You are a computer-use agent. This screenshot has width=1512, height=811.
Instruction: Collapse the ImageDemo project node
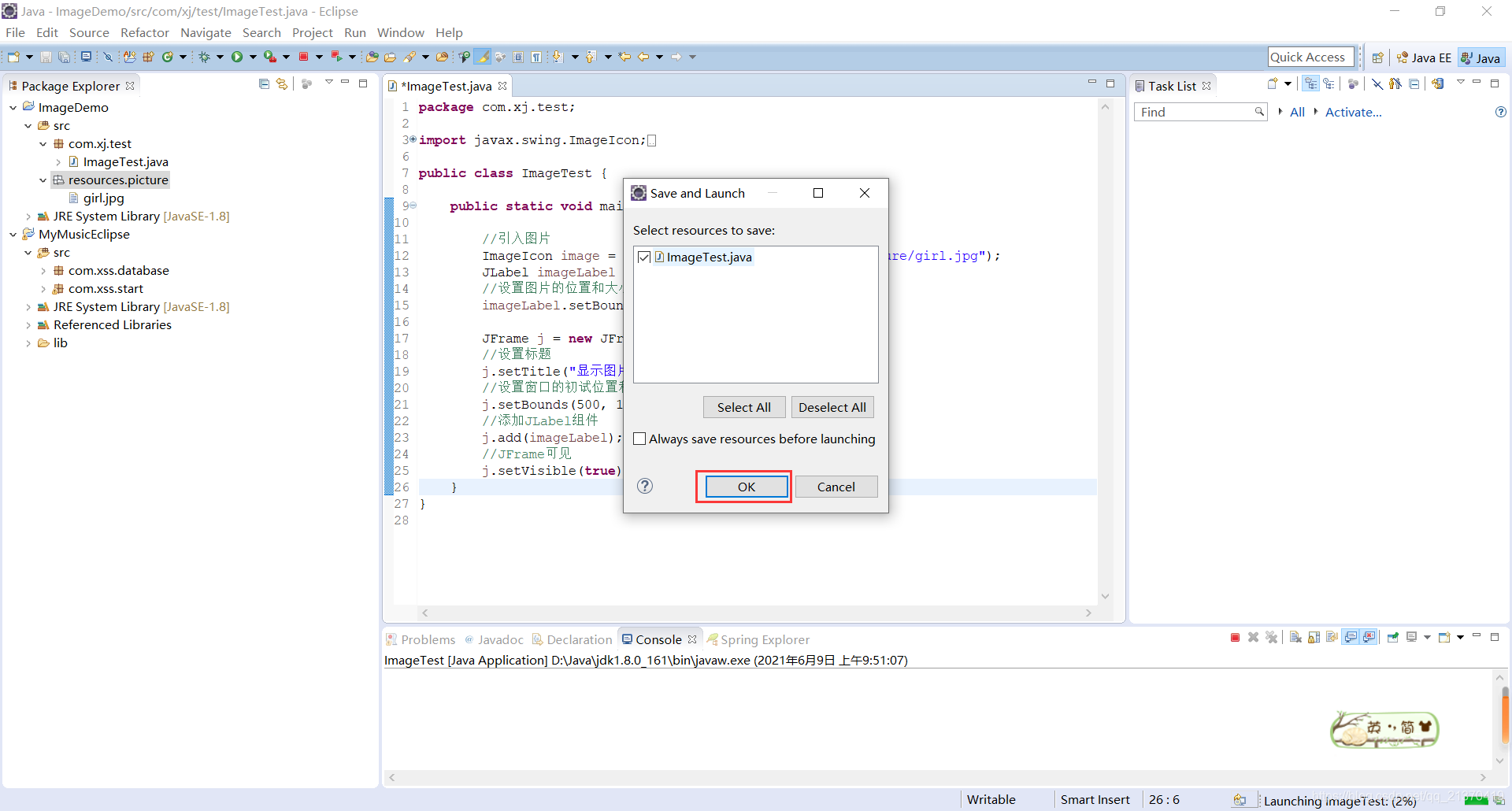coord(13,108)
